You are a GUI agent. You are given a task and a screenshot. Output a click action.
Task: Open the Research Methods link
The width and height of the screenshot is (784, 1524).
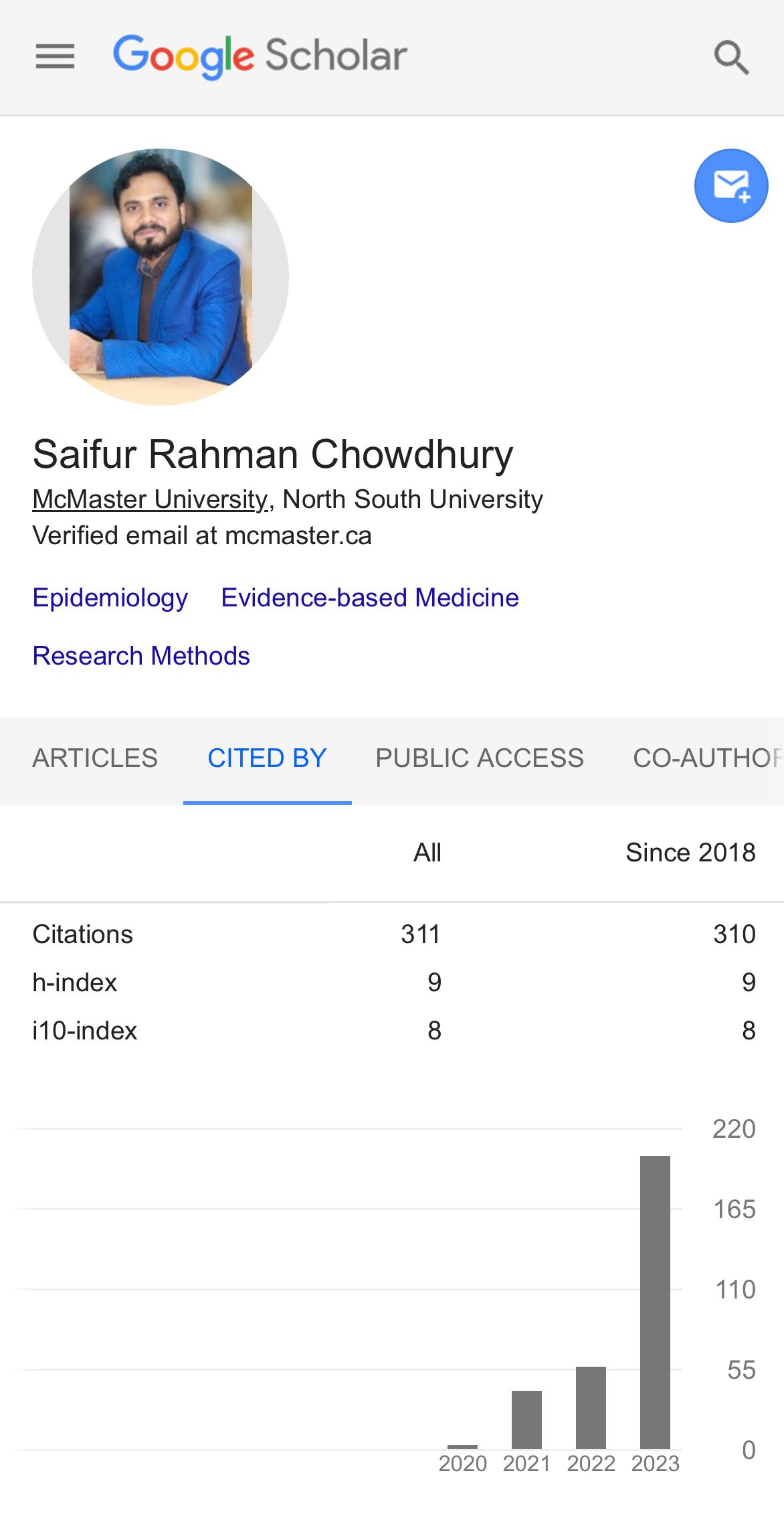pos(141,656)
